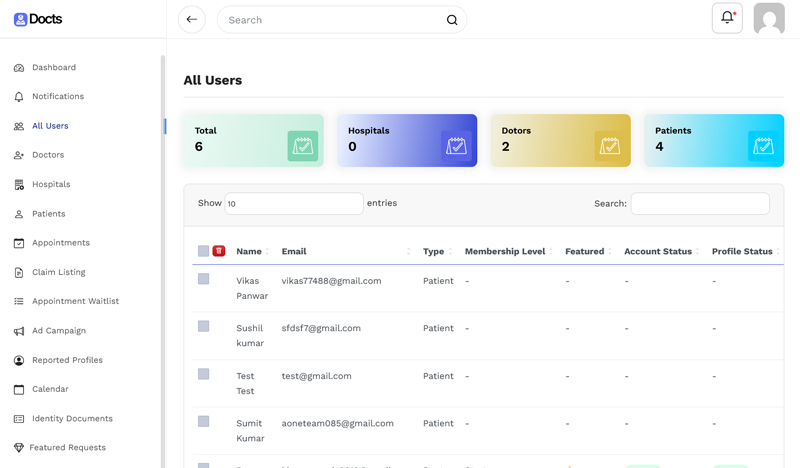Click the Doctors icon in sidebar
This screenshot has width=800, height=468.
point(19,155)
